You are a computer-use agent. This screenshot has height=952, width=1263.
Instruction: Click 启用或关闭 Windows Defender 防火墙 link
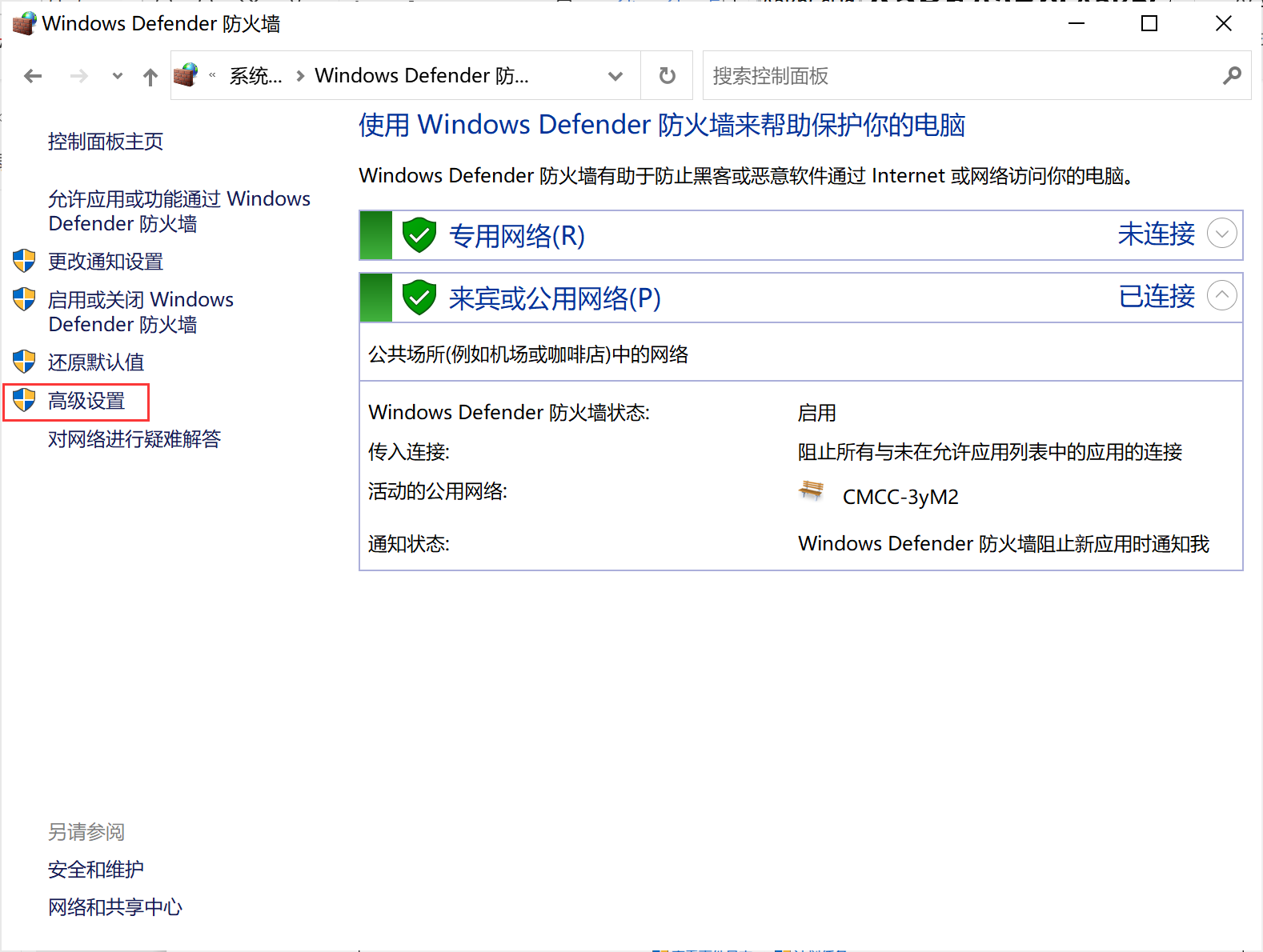click(x=141, y=311)
